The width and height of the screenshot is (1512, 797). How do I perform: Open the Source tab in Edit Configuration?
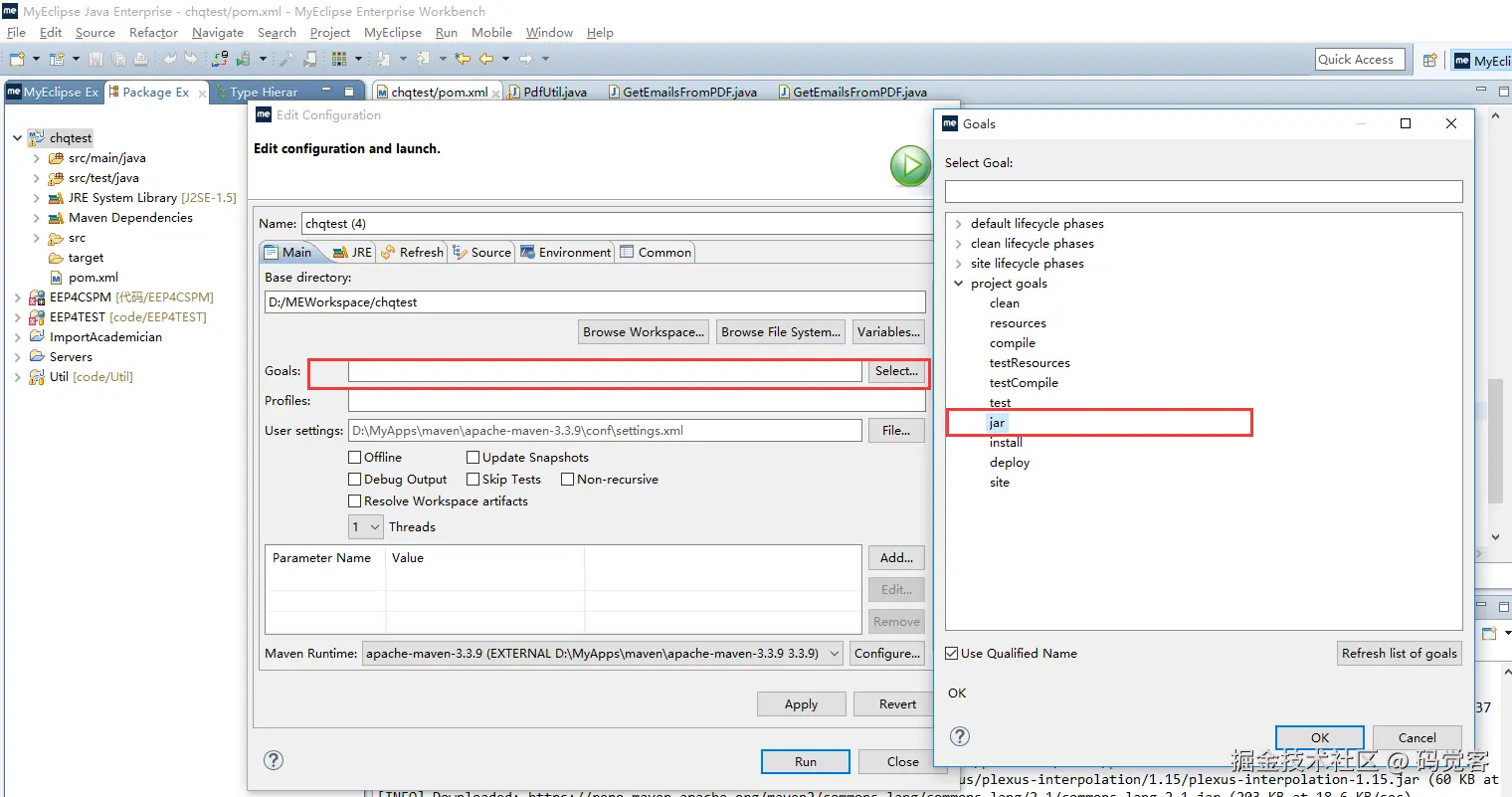(481, 253)
